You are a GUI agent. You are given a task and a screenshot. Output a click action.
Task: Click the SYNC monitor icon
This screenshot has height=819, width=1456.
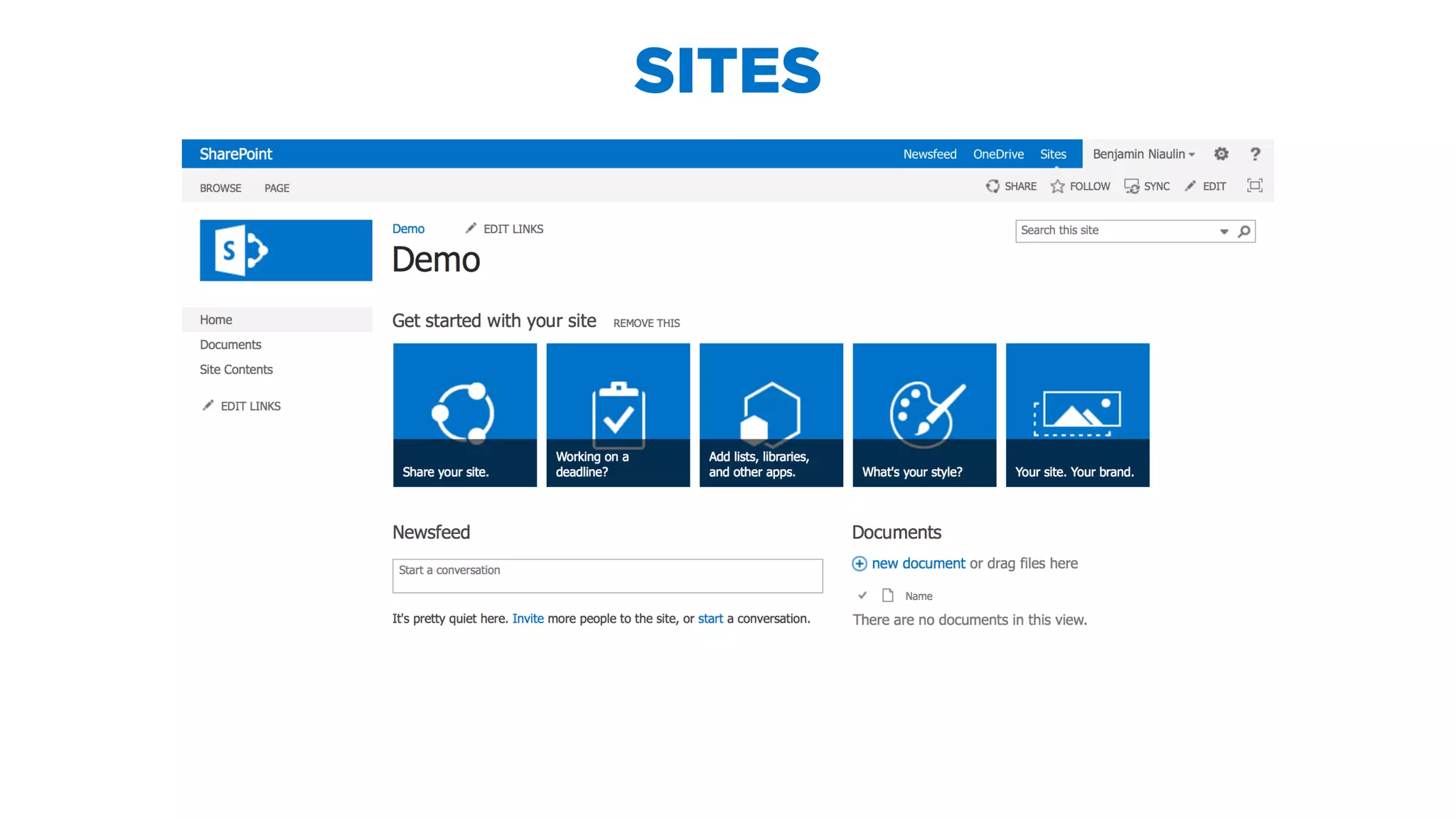1132,186
